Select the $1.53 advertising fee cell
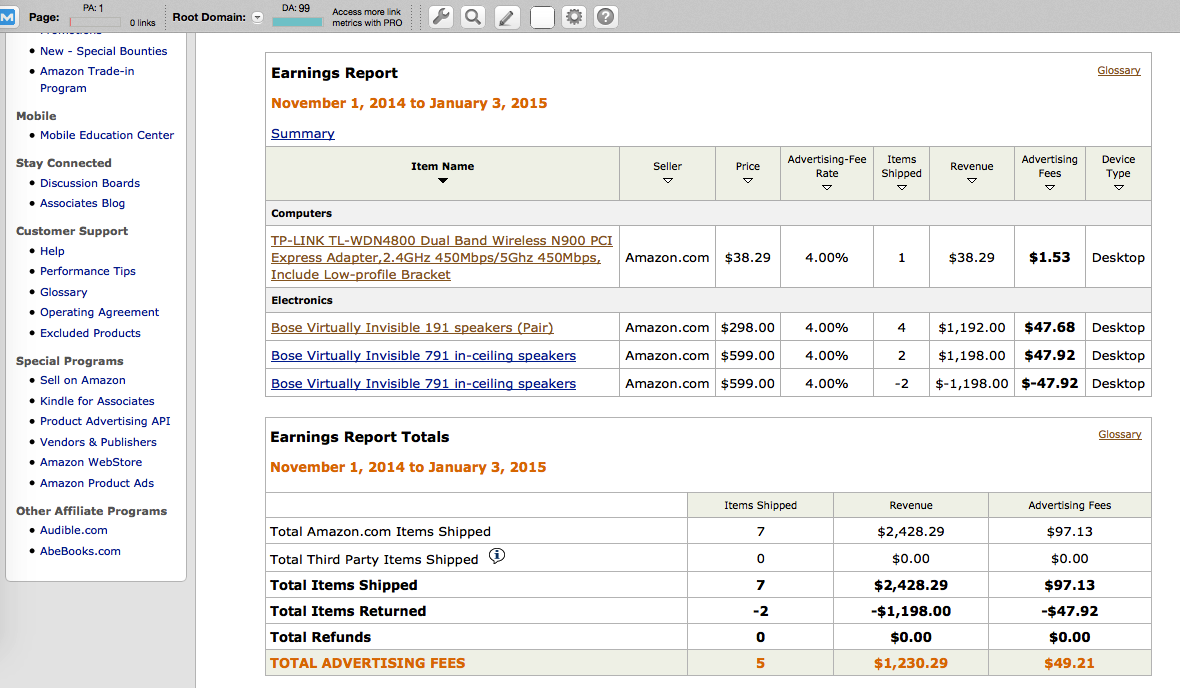The image size is (1180, 688). (1050, 257)
